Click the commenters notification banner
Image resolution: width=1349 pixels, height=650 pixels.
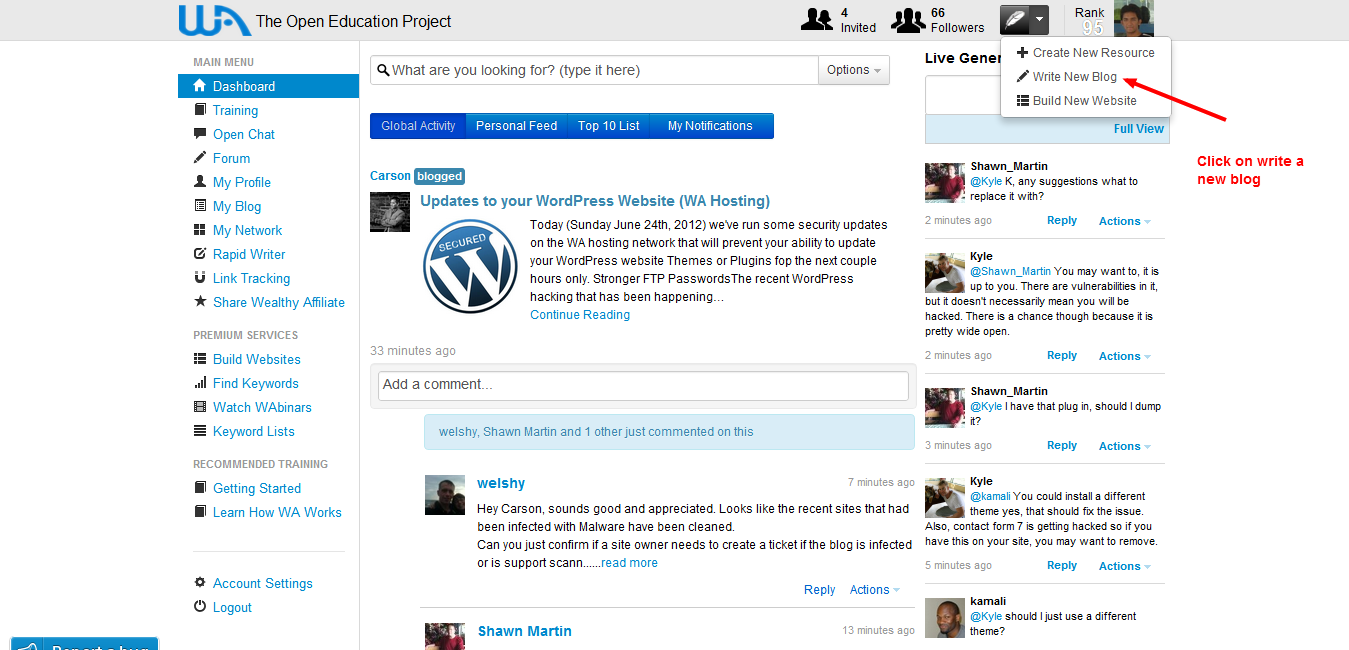click(x=669, y=432)
